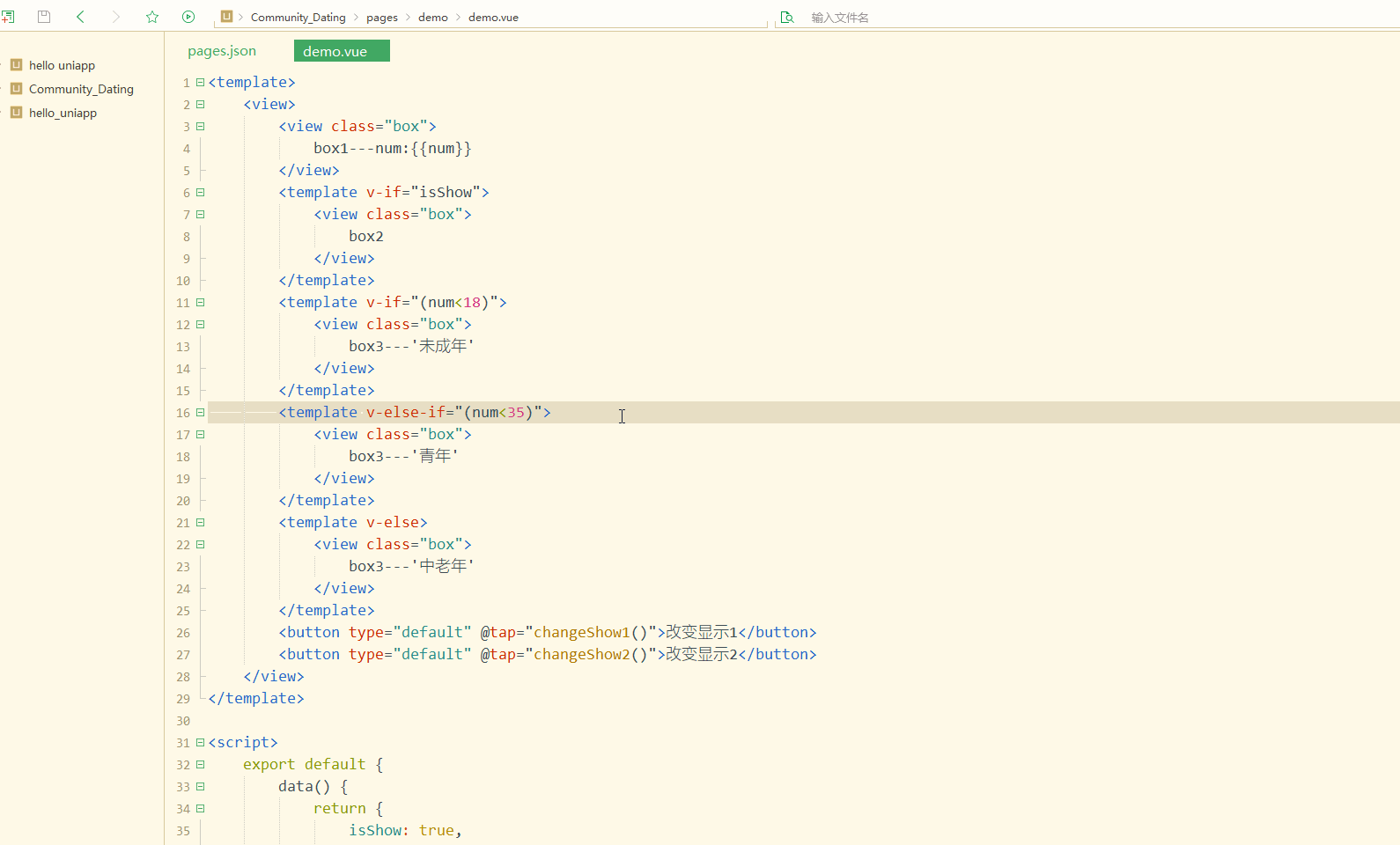The width and height of the screenshot is (1400, 845).
Task: Click the closing </template> tag on line 29
Action: pyautogui.click(x=256, y=698)
